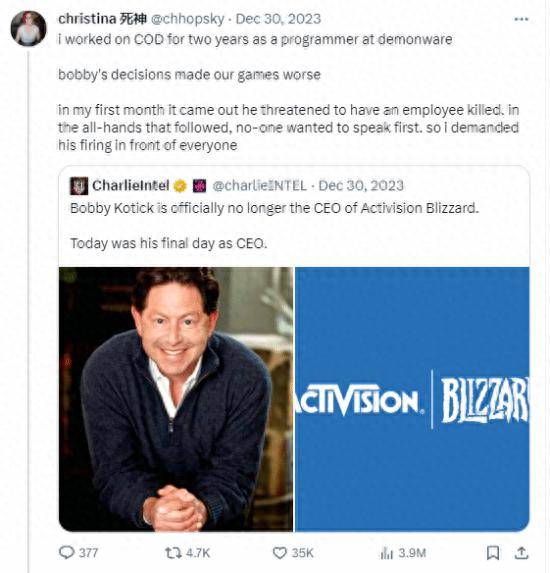Visit @charlieINTEL handle in quoted tweet
Screen dimensions: 550x573
[x=259, y=186]
